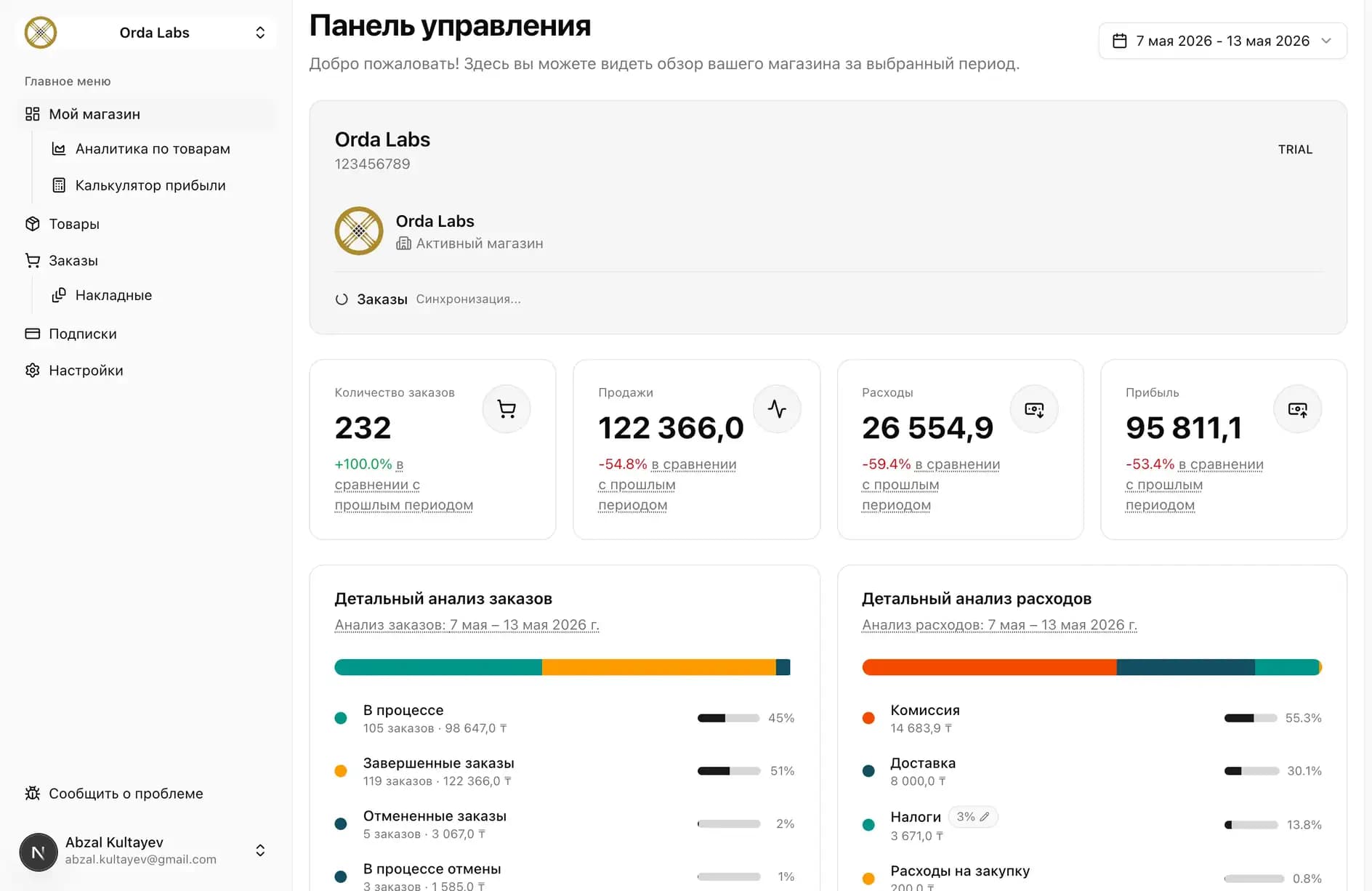Image resolution: width=1372 pixels, height=891 pixels.
Task: Click the green dot beside В процессе
Action: (340, 718)
